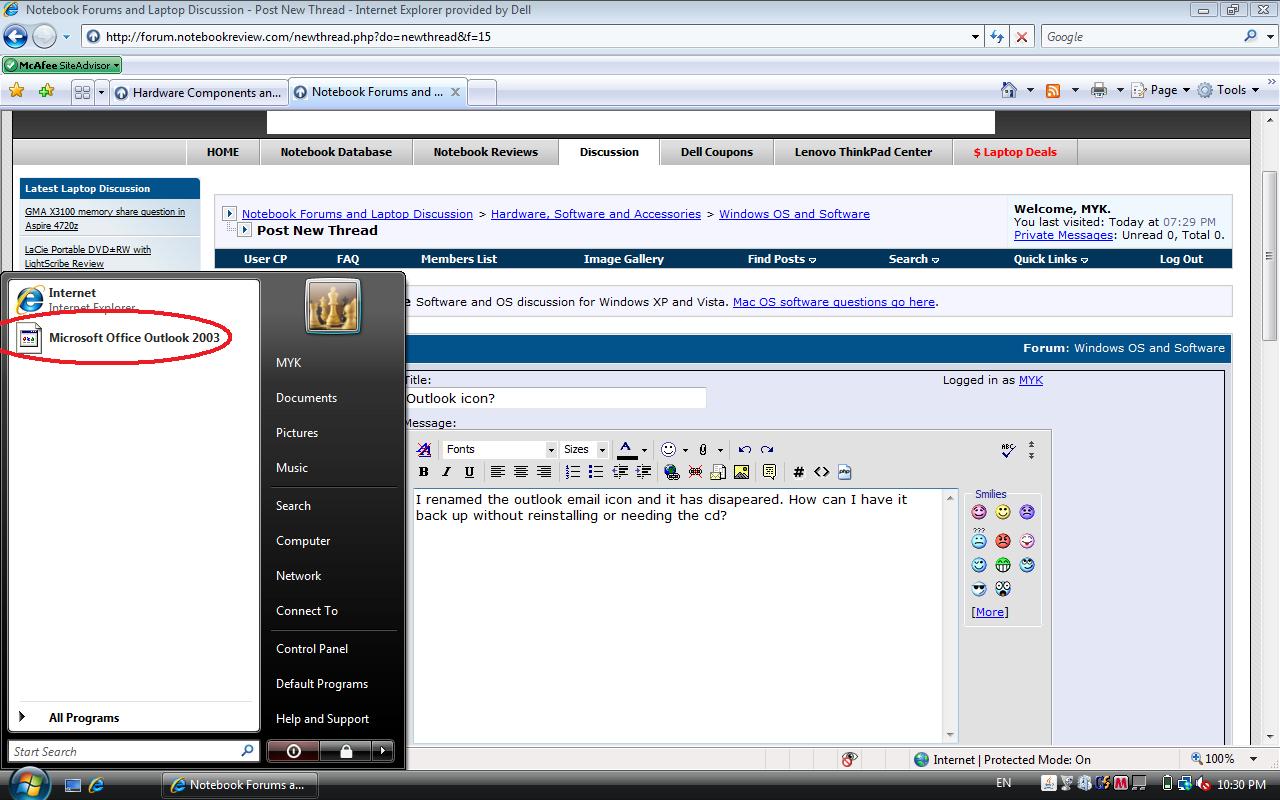Insert the green big grin smiley
The width and height of the screenshot is (1280, 800).
1003,565
